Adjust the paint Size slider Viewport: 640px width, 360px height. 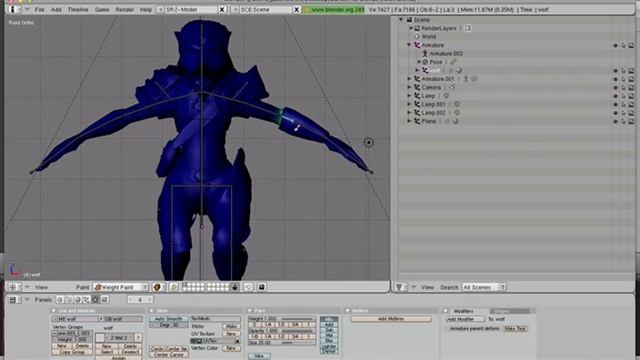(282, 343)
